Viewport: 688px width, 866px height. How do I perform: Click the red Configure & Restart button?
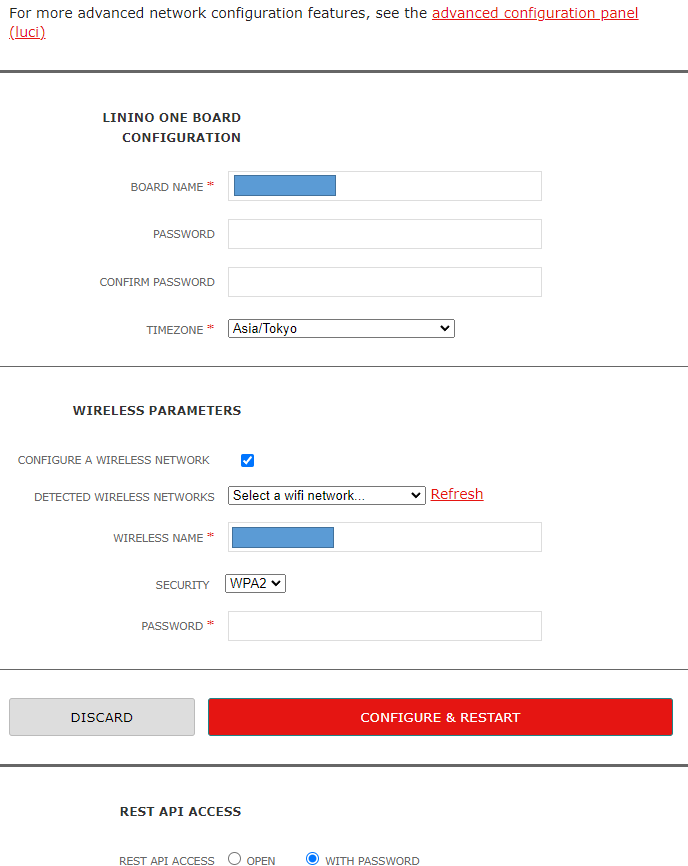tap(440, 717)
